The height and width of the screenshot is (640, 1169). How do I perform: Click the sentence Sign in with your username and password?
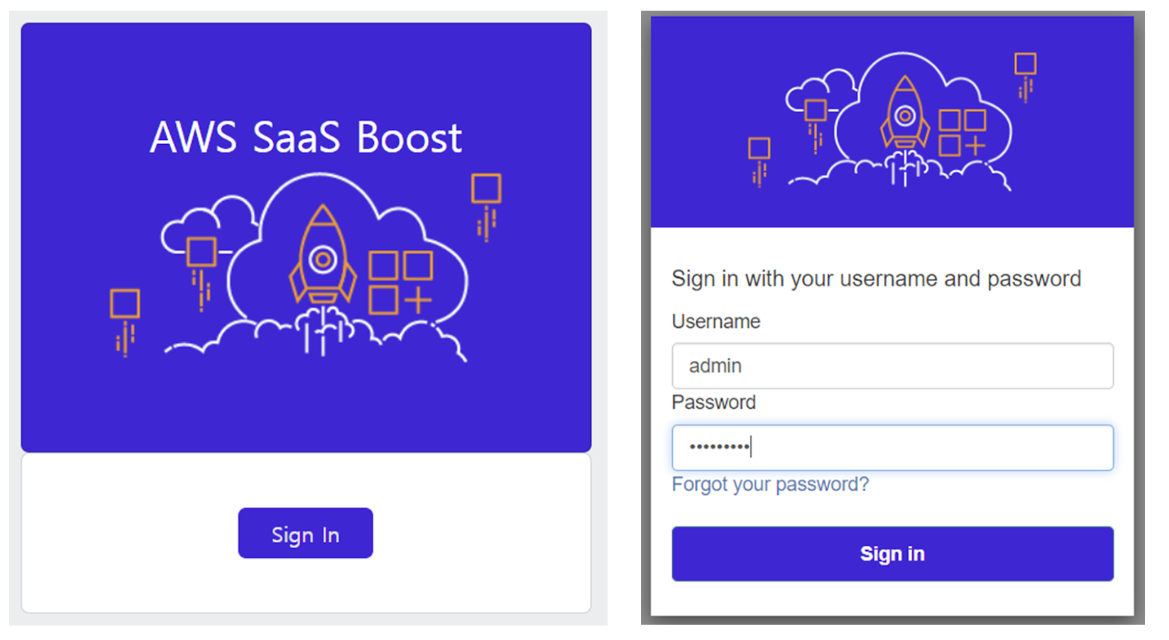click(x=877, y=279)
